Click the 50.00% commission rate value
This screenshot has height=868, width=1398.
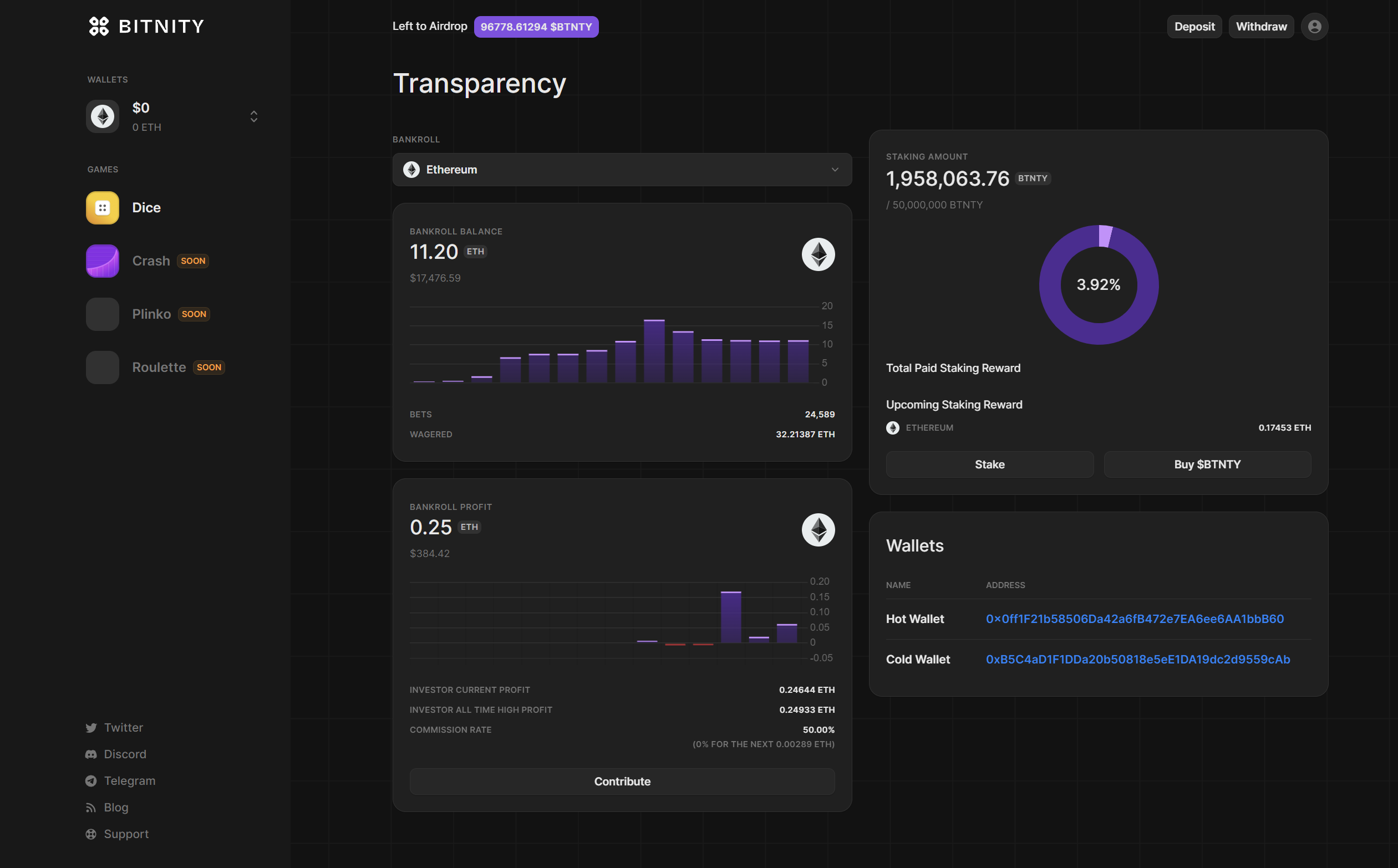[819, 730]
